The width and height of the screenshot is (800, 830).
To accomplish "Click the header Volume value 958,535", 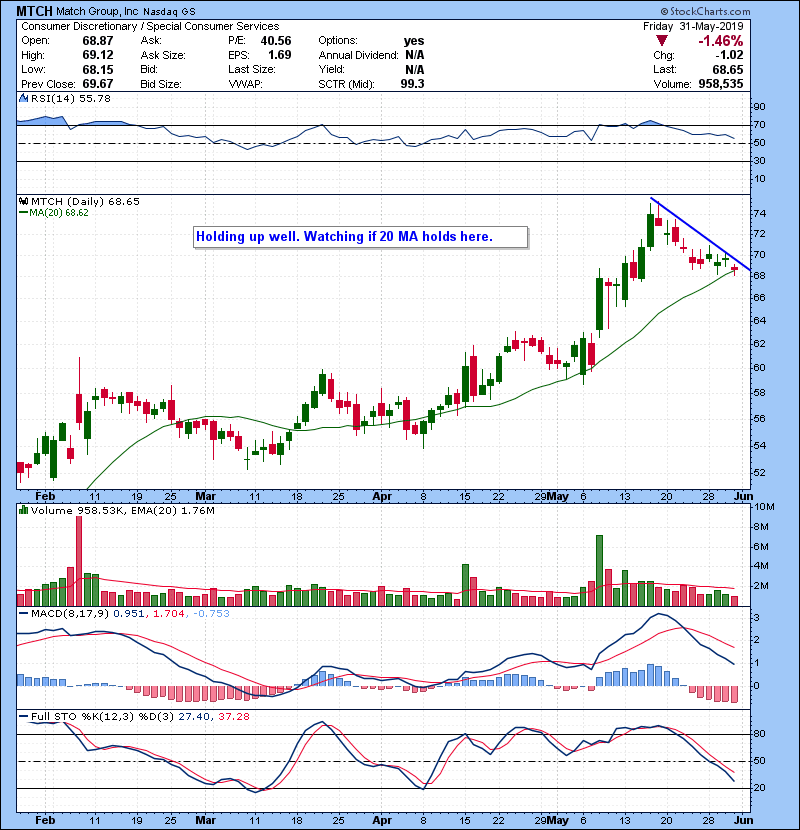I will point(721,84).
